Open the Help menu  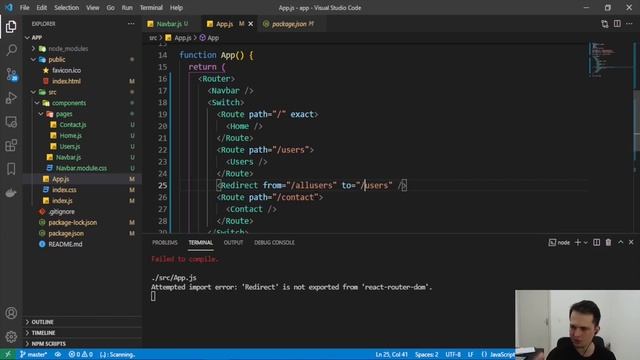click(176, 8)
